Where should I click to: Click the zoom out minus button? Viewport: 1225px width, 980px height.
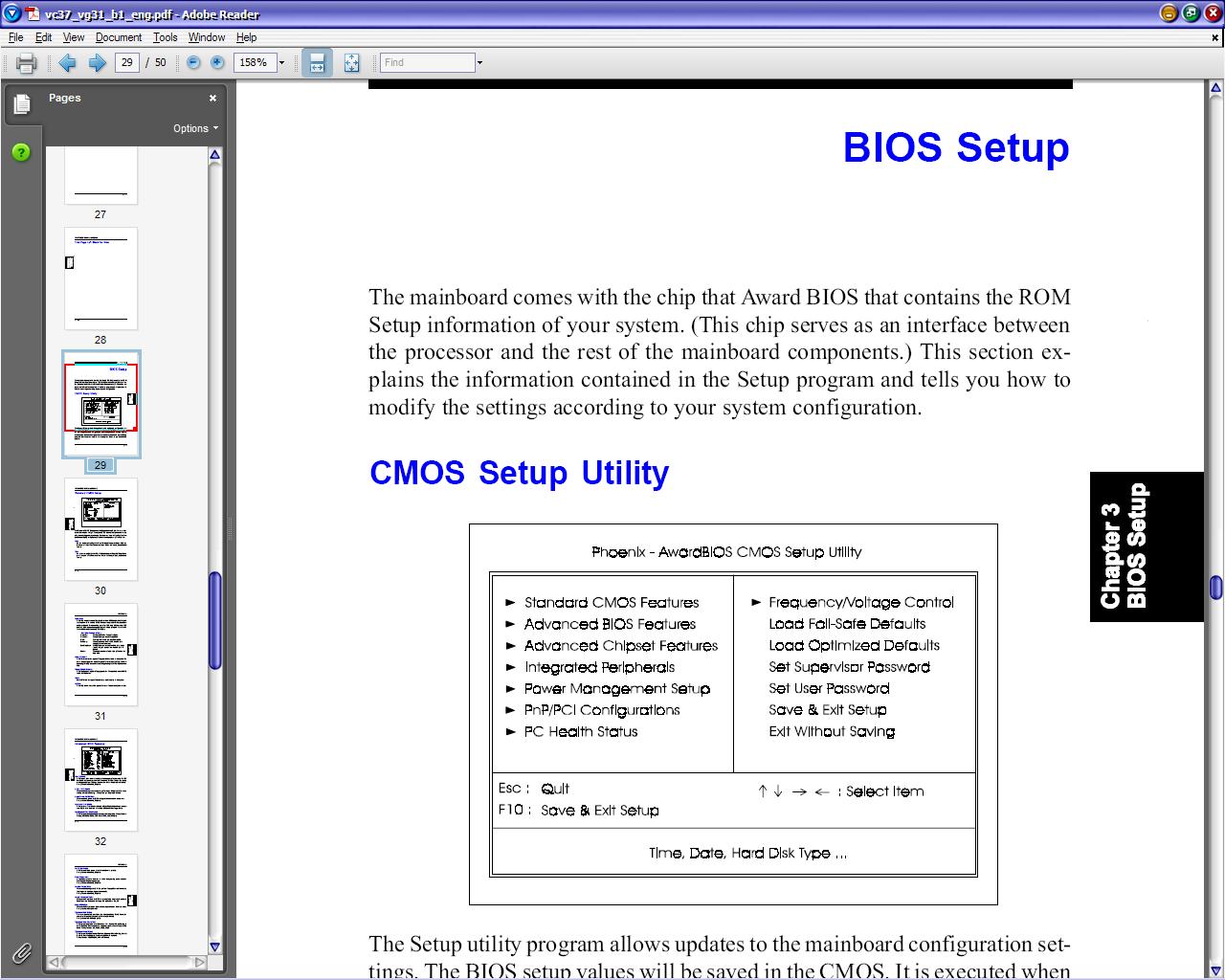point(193,62)
